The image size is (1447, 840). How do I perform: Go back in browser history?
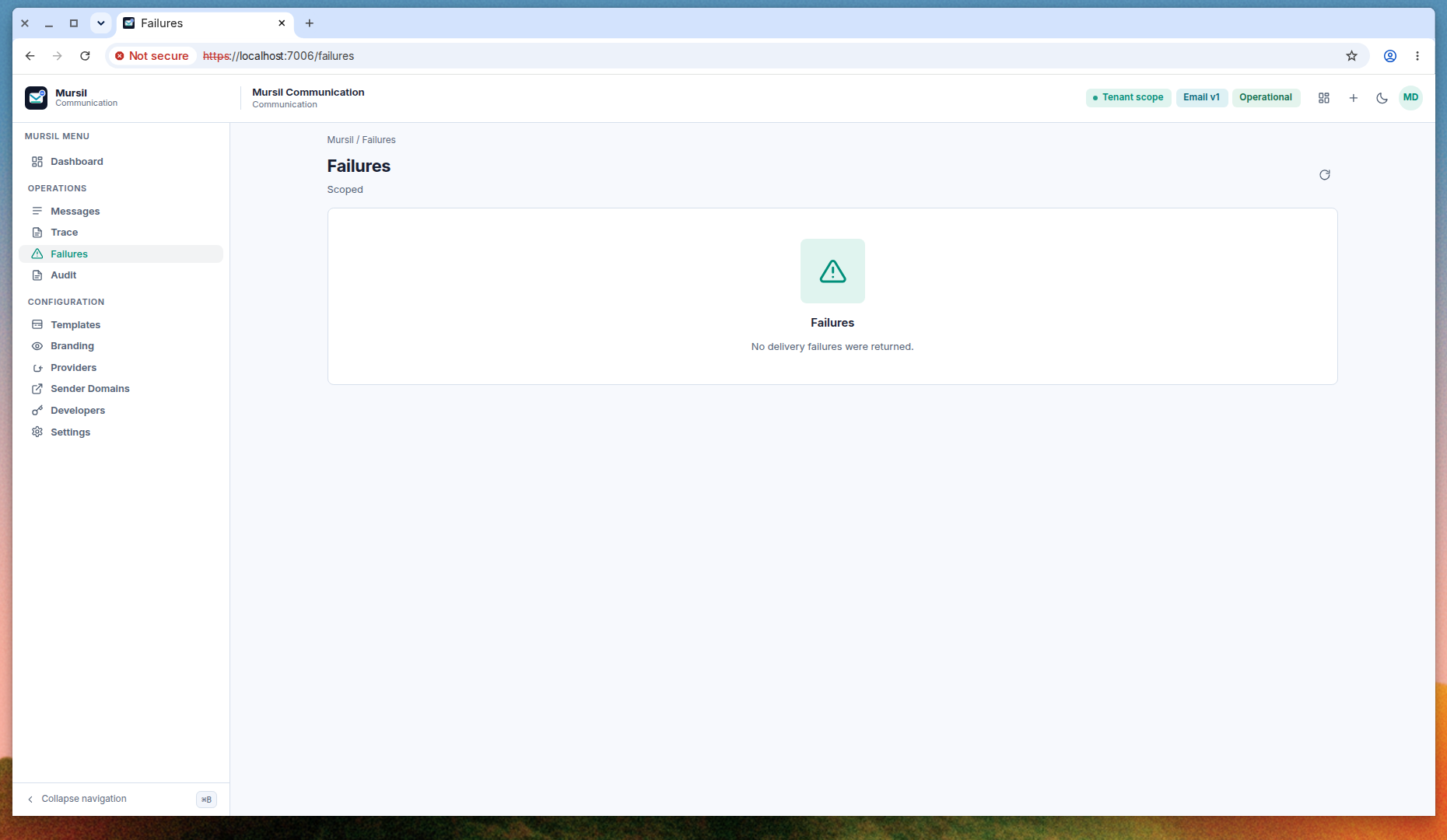click(30, 56)
